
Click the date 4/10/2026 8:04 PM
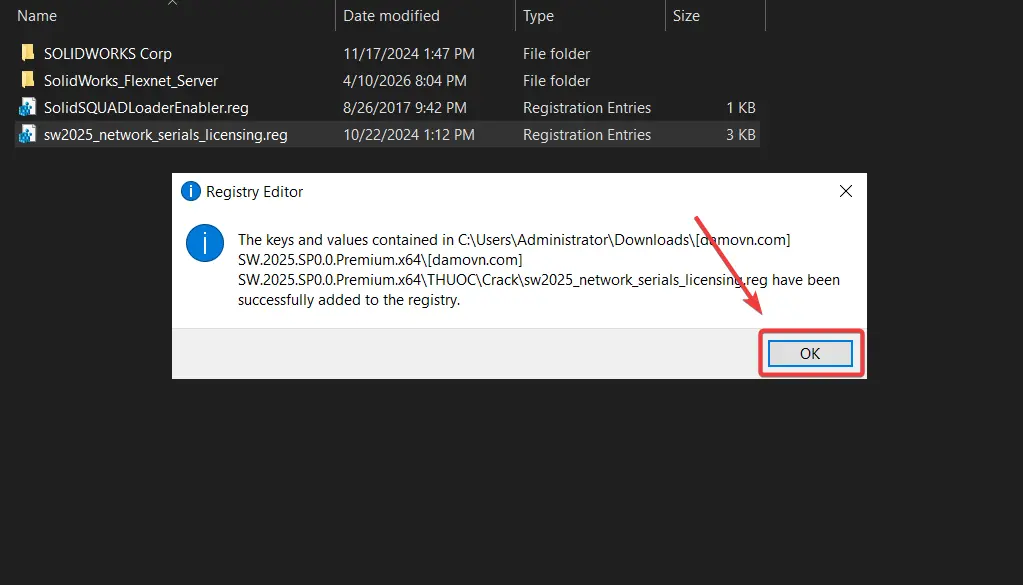tap(405, 81)
